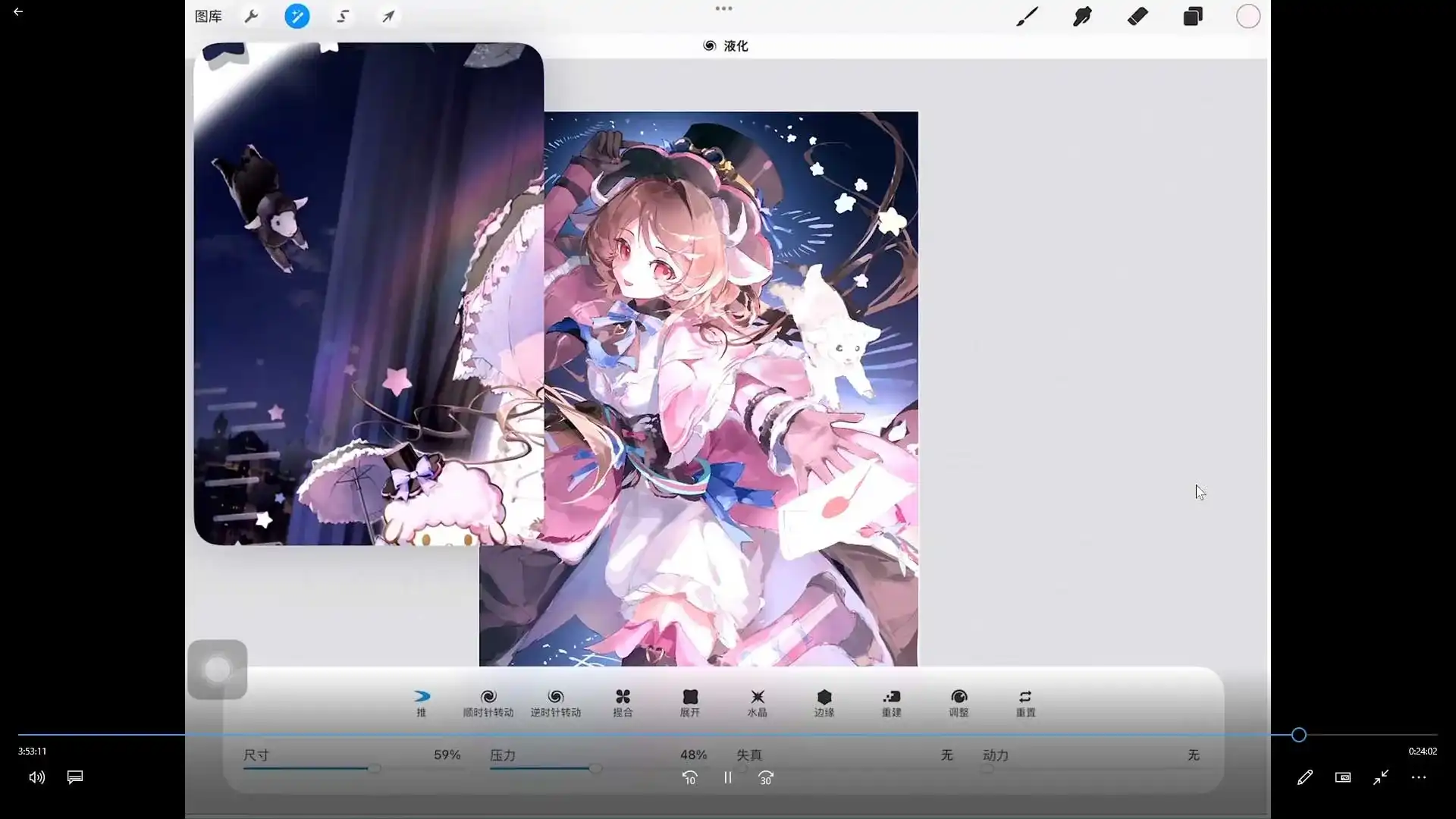Viewport: 1456px width, 819px height.
Task: Open the more options ellipsis menu
Action: pyautogui.click(x=1418, y=777)
